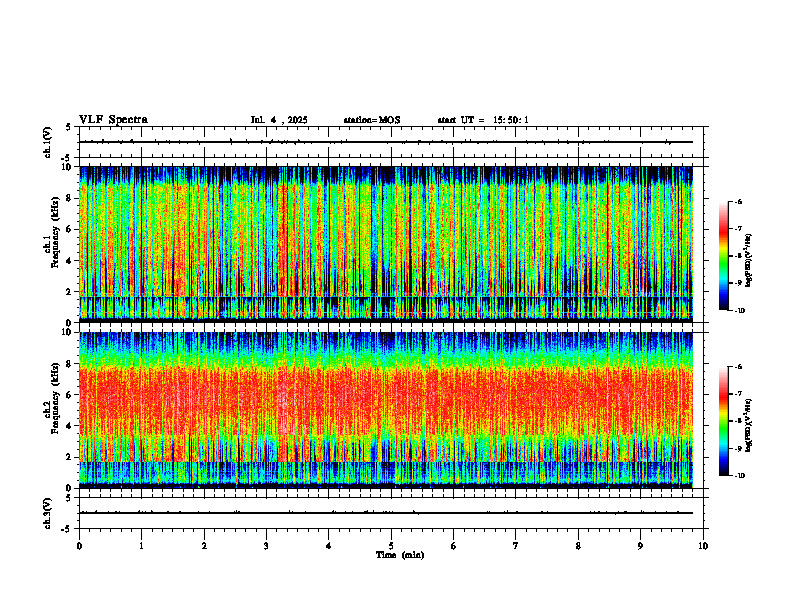Click the "VLF Spectra" plot title
Screen dimensions: 792x612
(113, 120)
